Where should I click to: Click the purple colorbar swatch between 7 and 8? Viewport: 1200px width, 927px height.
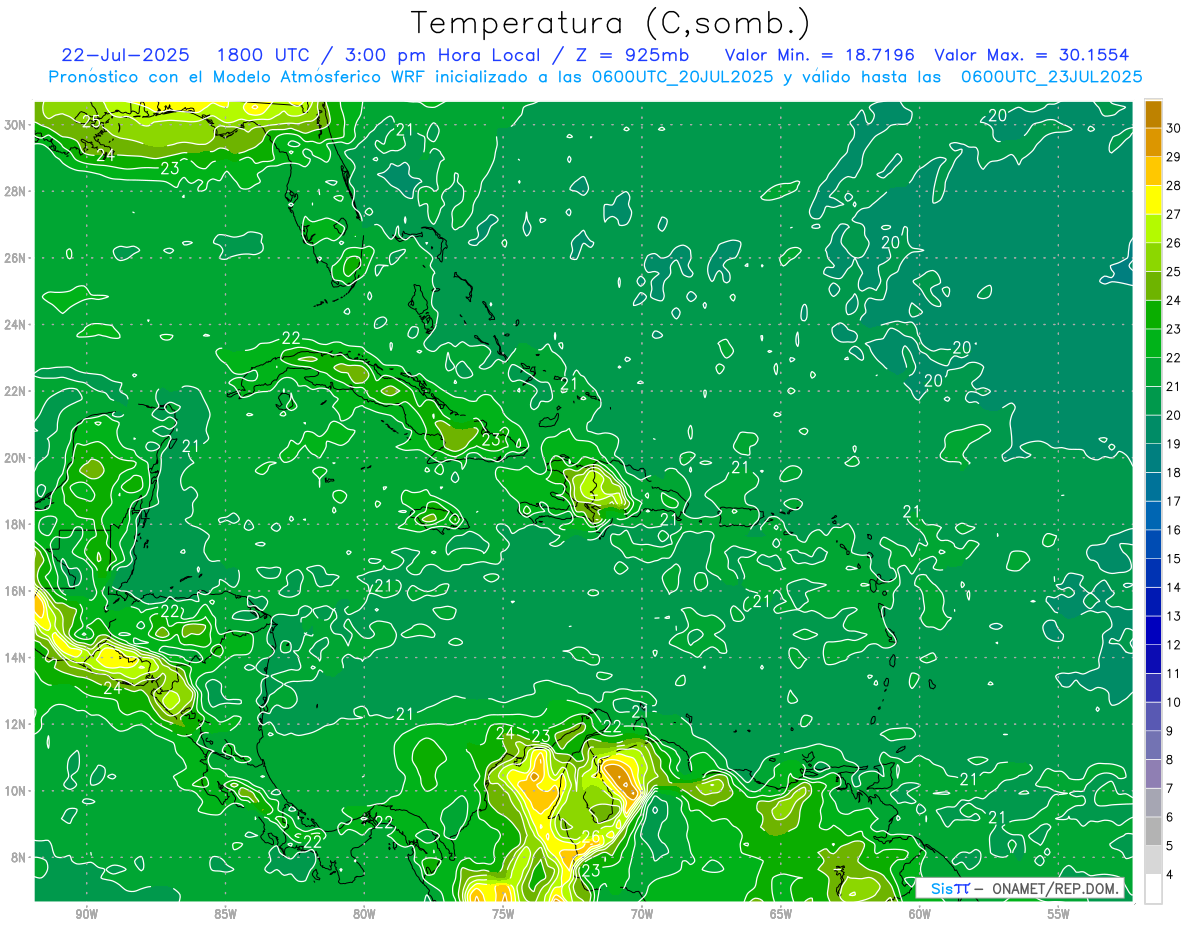[x=1153, y=774]
